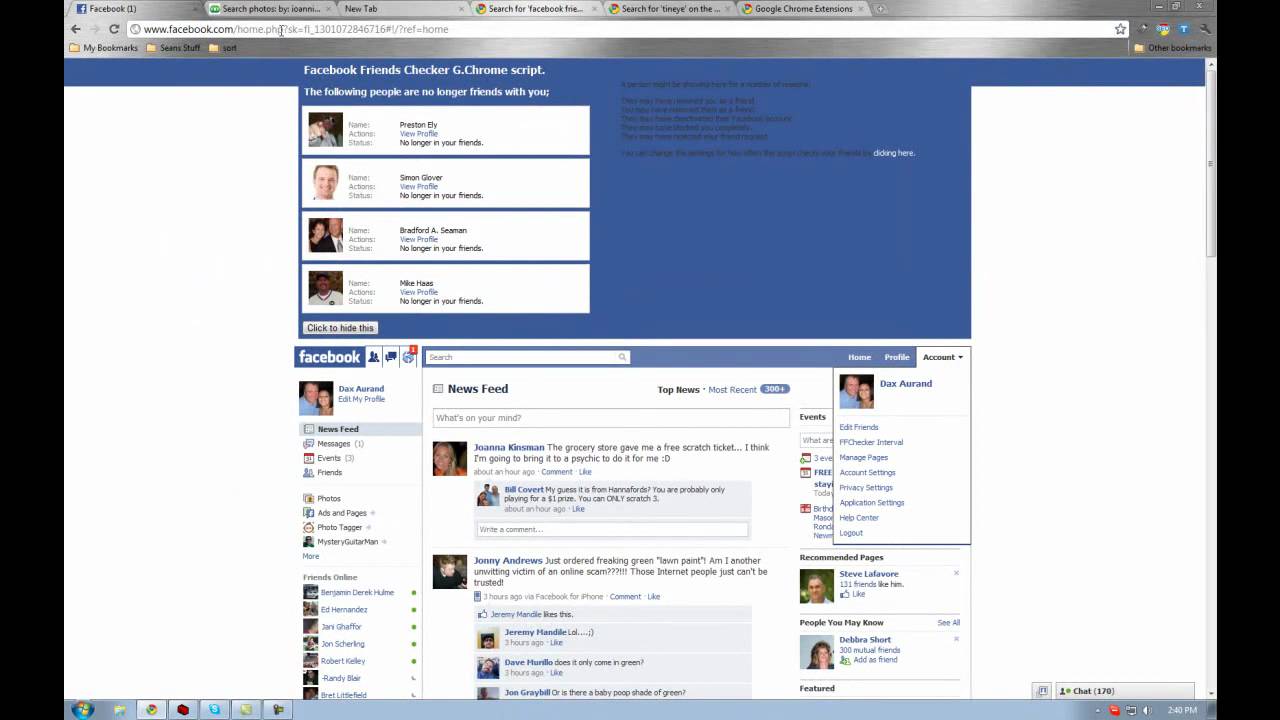Click 'Edit My Profile' link

(361, 399)
